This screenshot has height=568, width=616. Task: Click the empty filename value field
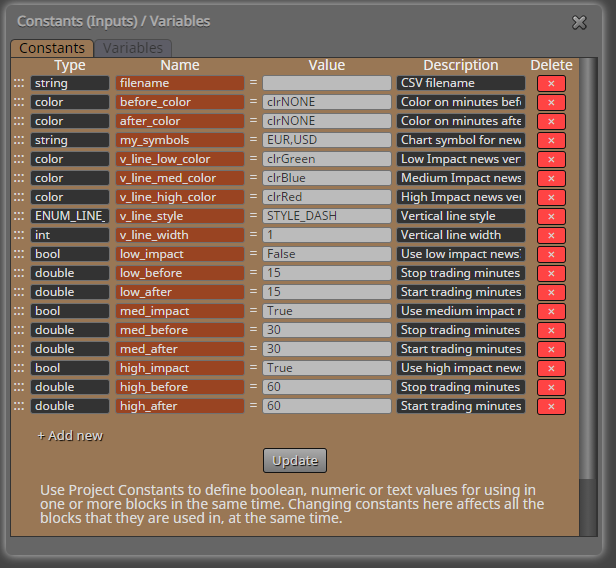pos(327,83)
